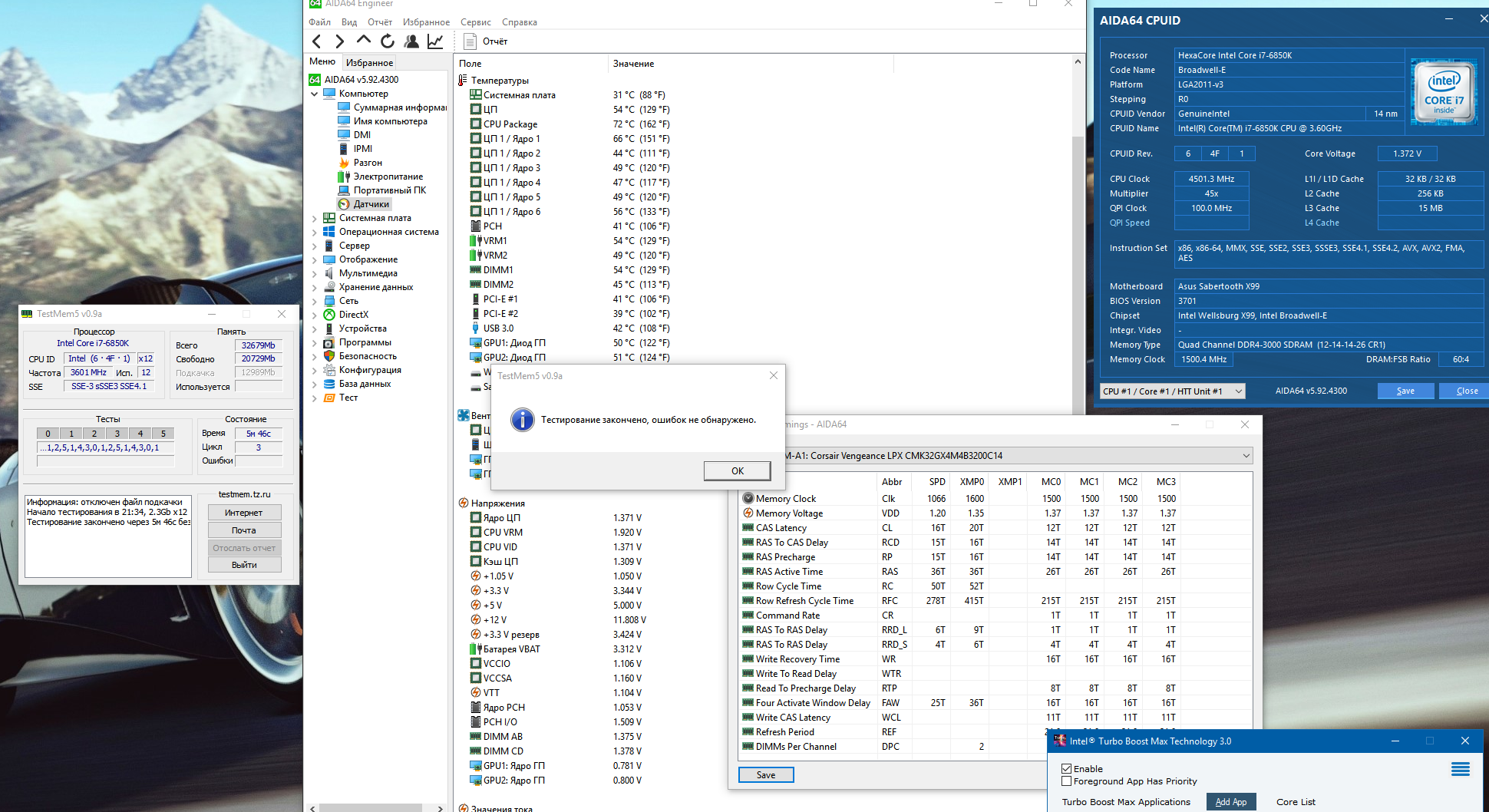Click Add App in Turbo Boost

coord(1231,801)
